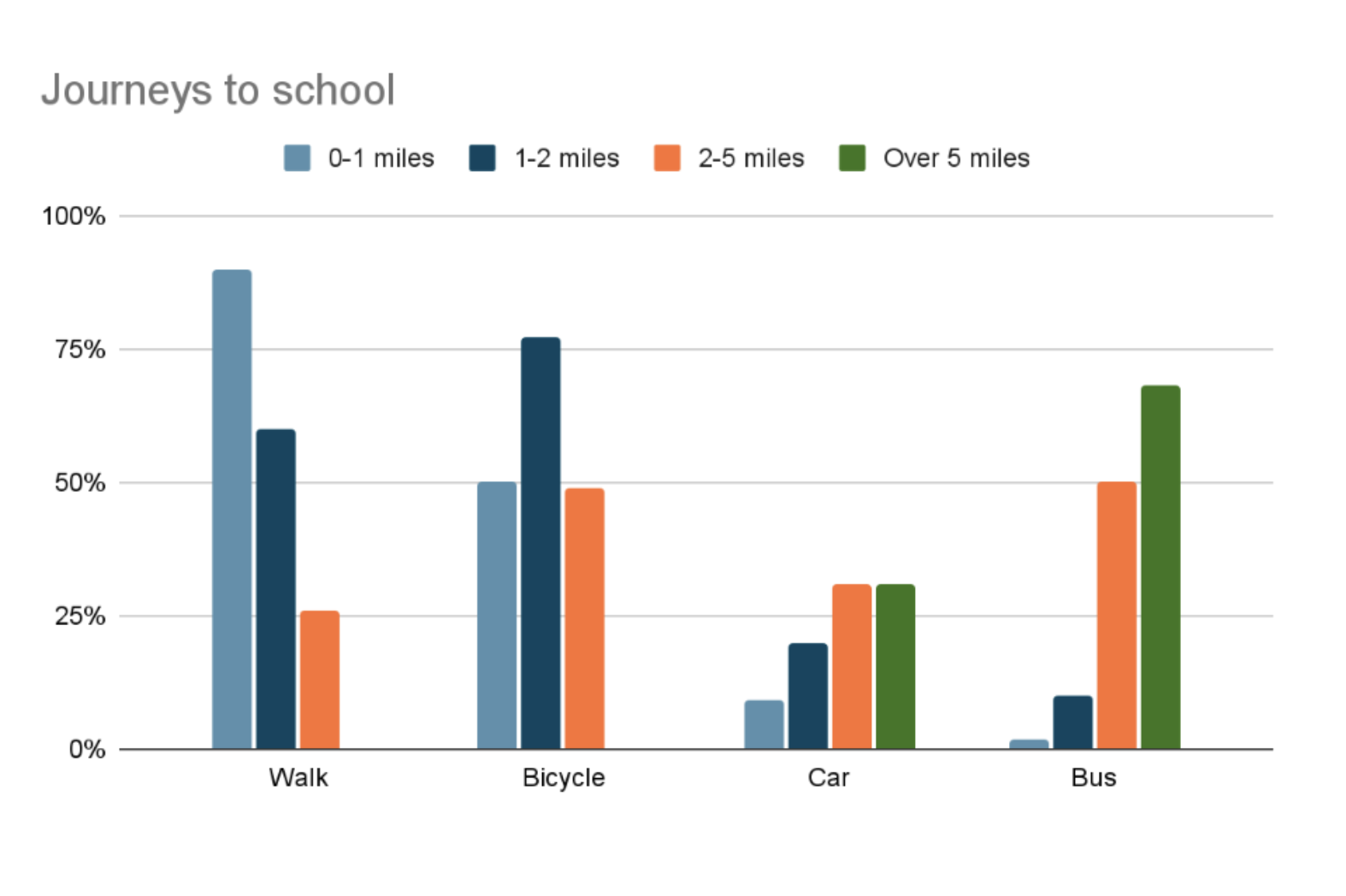Click the 1-2 miles legend color swatch

click(x=482, y=158)
